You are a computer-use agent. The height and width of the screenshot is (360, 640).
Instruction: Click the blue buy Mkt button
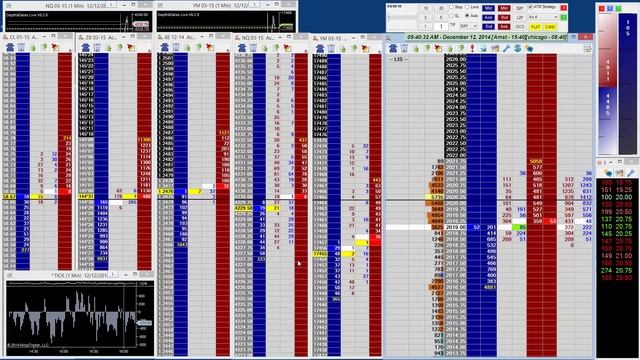point(488,8)
